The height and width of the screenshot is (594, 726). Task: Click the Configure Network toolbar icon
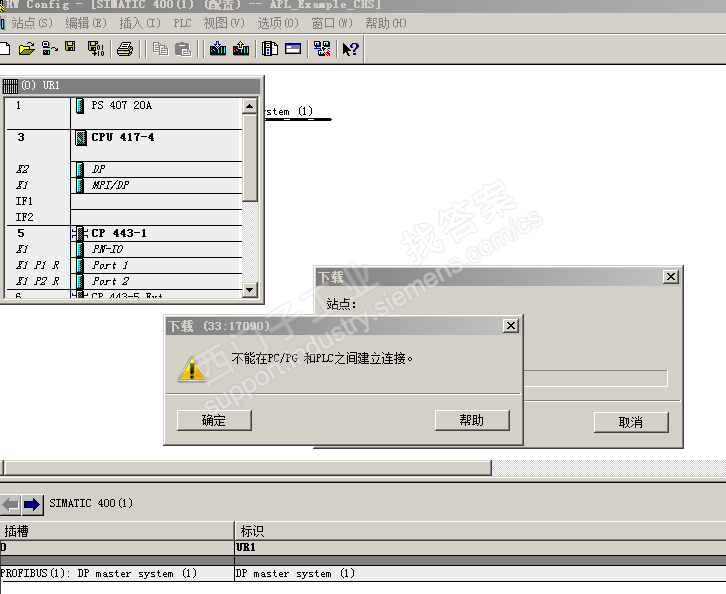click(322, 48)
